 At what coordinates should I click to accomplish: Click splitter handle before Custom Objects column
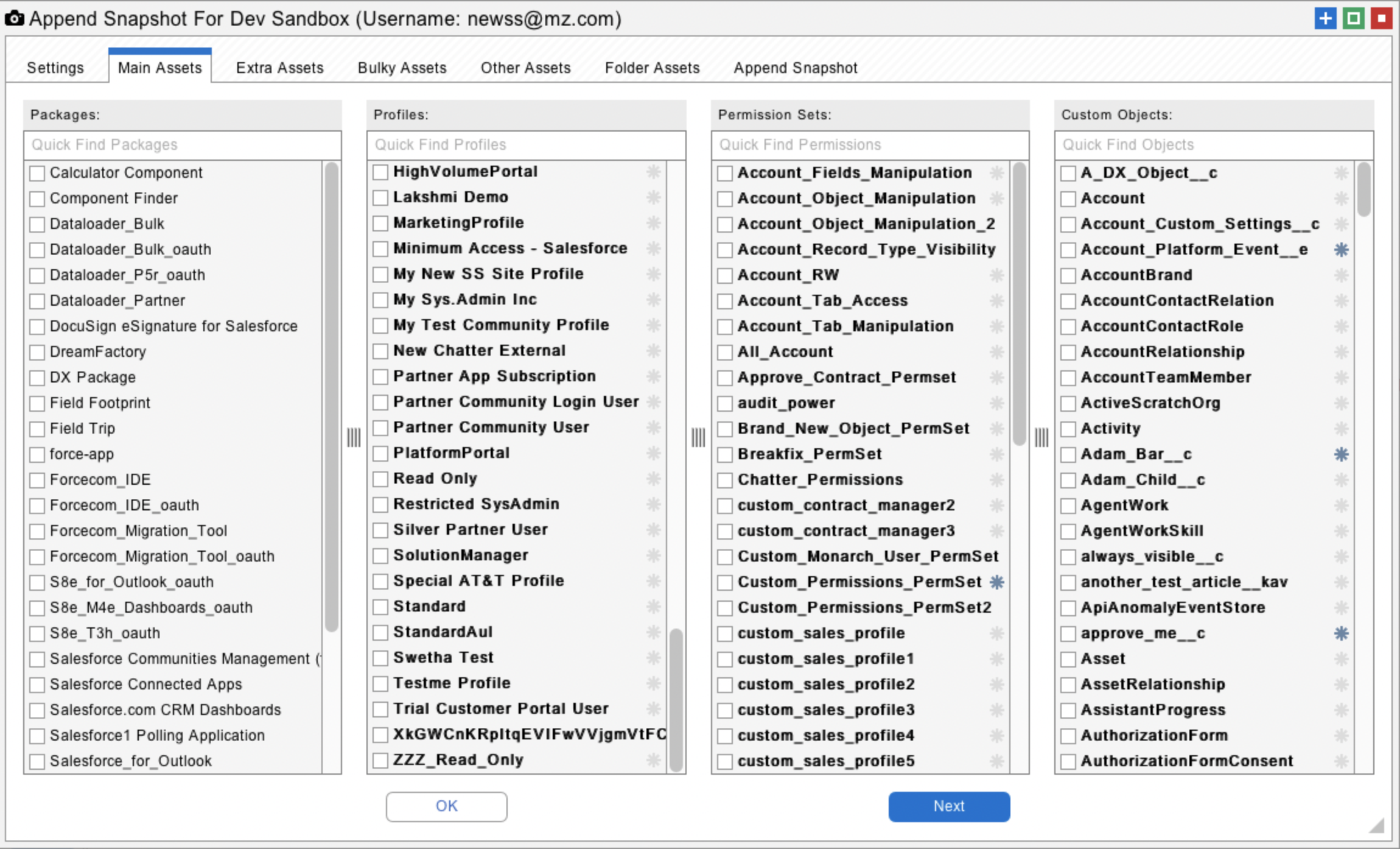click(x=1041, y=437)
